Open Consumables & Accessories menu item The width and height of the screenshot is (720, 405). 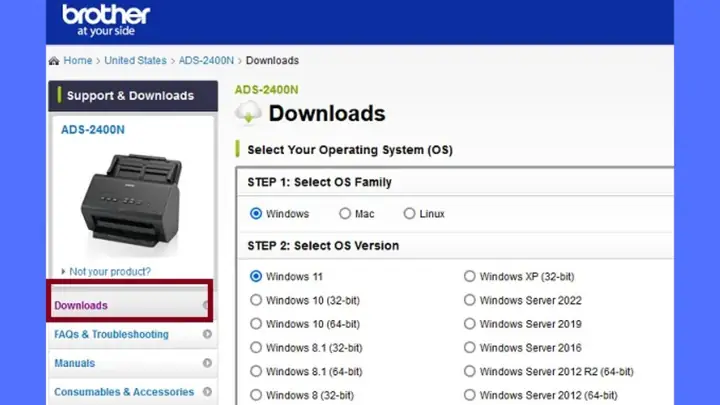pos(133,392)
